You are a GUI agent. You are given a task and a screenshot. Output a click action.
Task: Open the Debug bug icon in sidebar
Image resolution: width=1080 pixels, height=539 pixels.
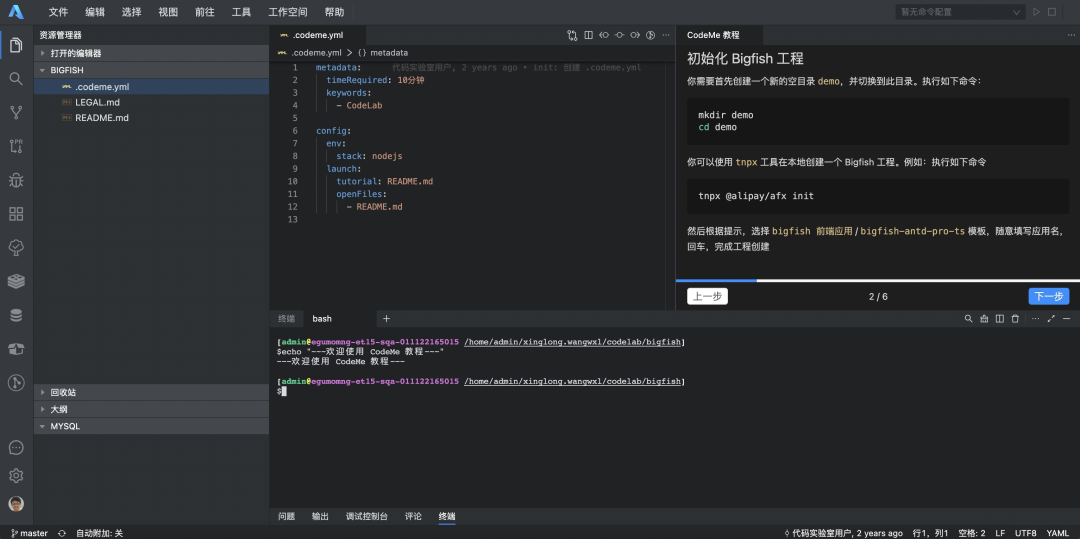pos(16,180)
